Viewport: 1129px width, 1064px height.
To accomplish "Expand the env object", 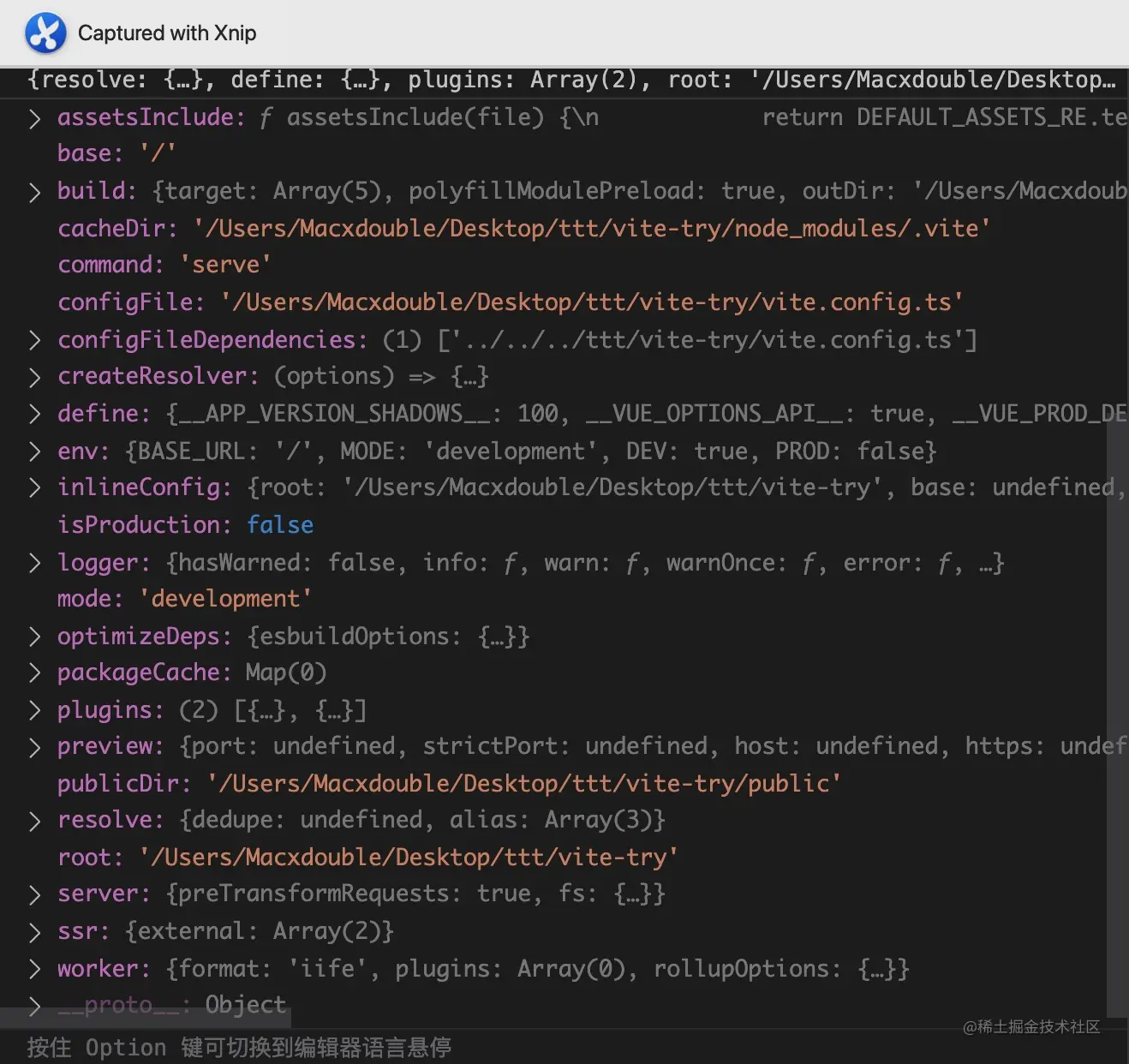I will click(x=34, y=452).
